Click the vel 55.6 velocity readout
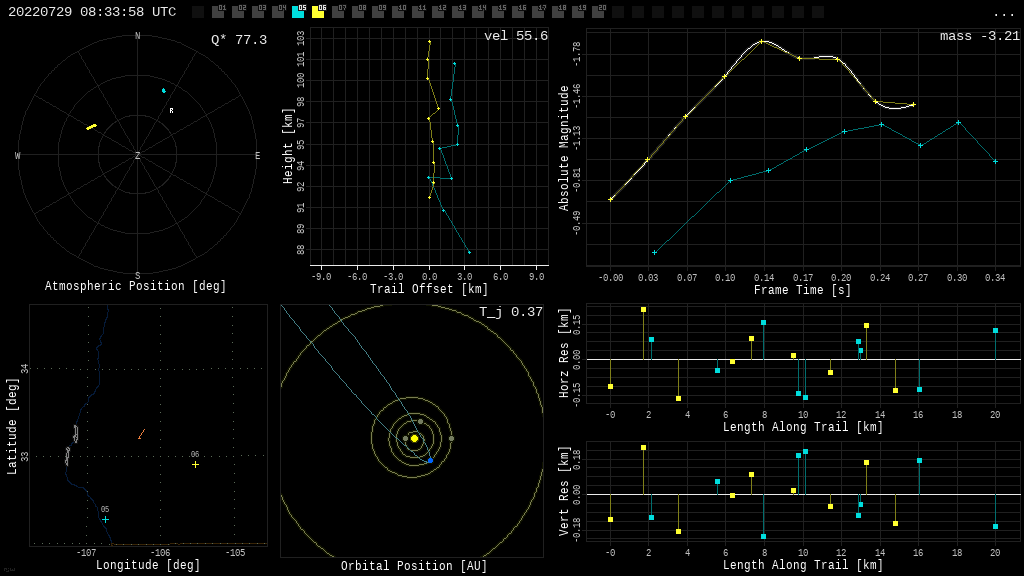1024x576 pixels. [515, 37]
